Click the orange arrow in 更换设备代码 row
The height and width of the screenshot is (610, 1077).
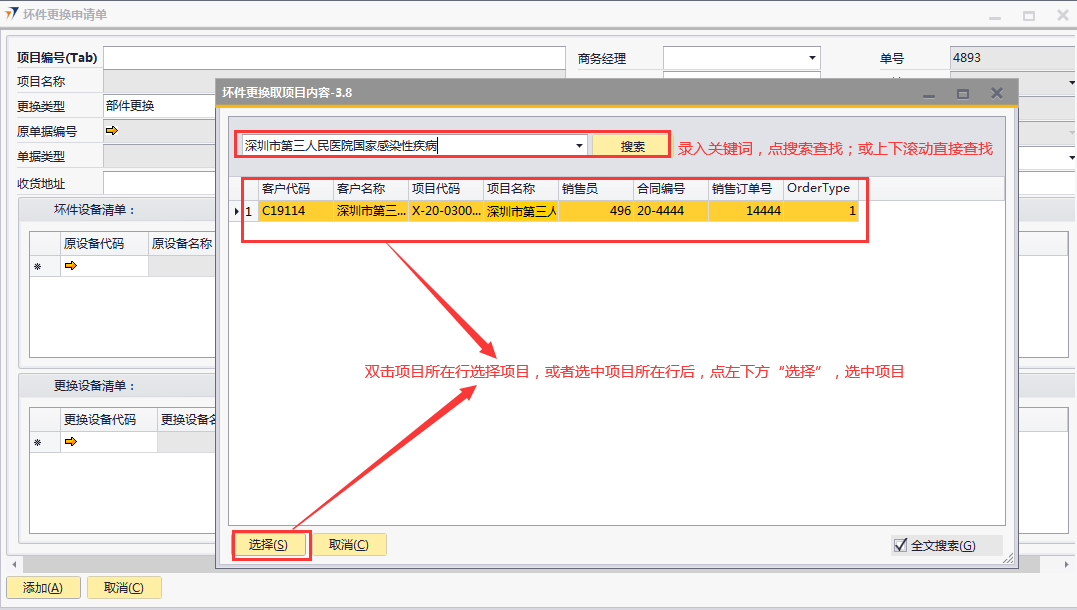pos(71,442)
